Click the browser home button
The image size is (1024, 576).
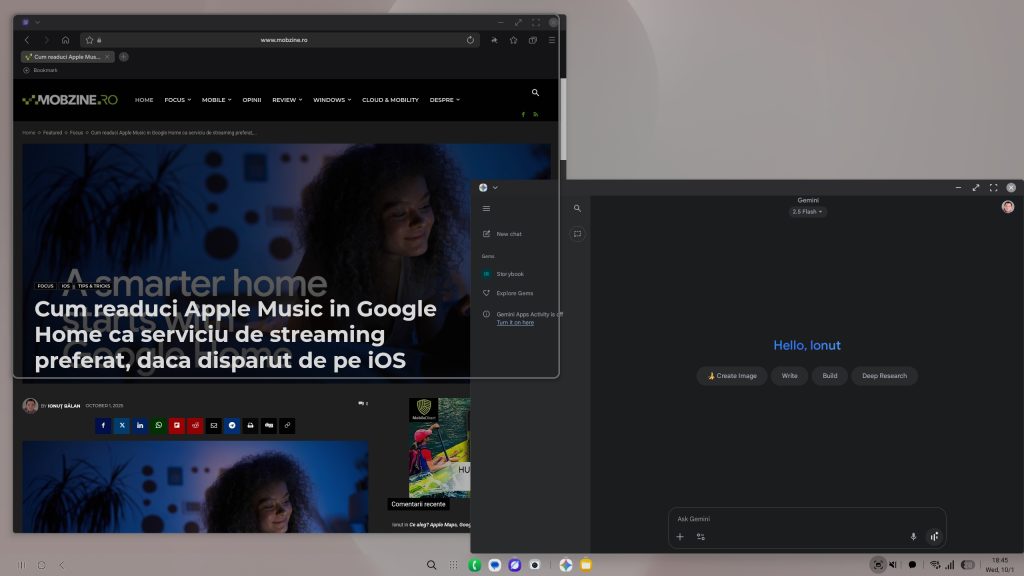coord(65,40)
